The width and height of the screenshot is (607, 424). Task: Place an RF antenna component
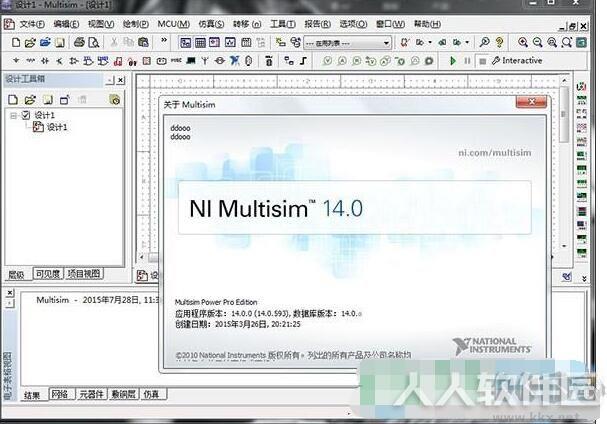(x=205, y=61)
